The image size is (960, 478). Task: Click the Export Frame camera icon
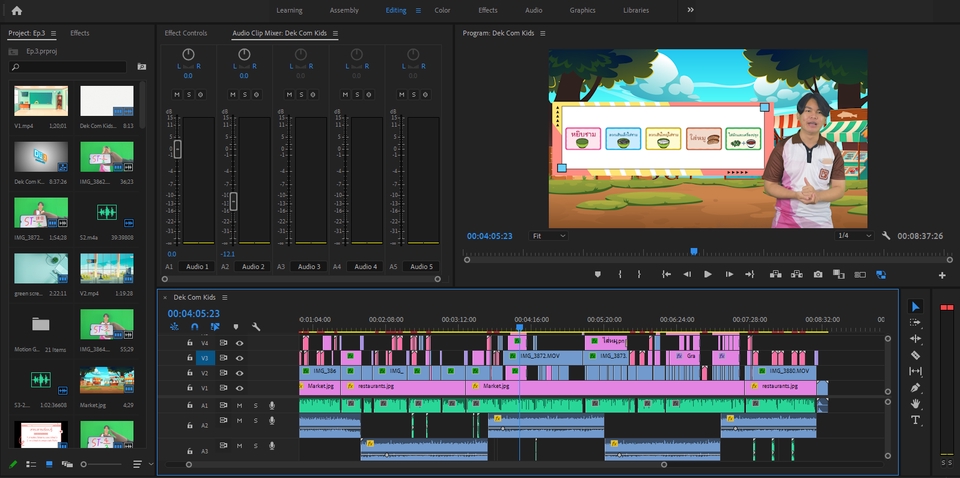tap(818, 274)
